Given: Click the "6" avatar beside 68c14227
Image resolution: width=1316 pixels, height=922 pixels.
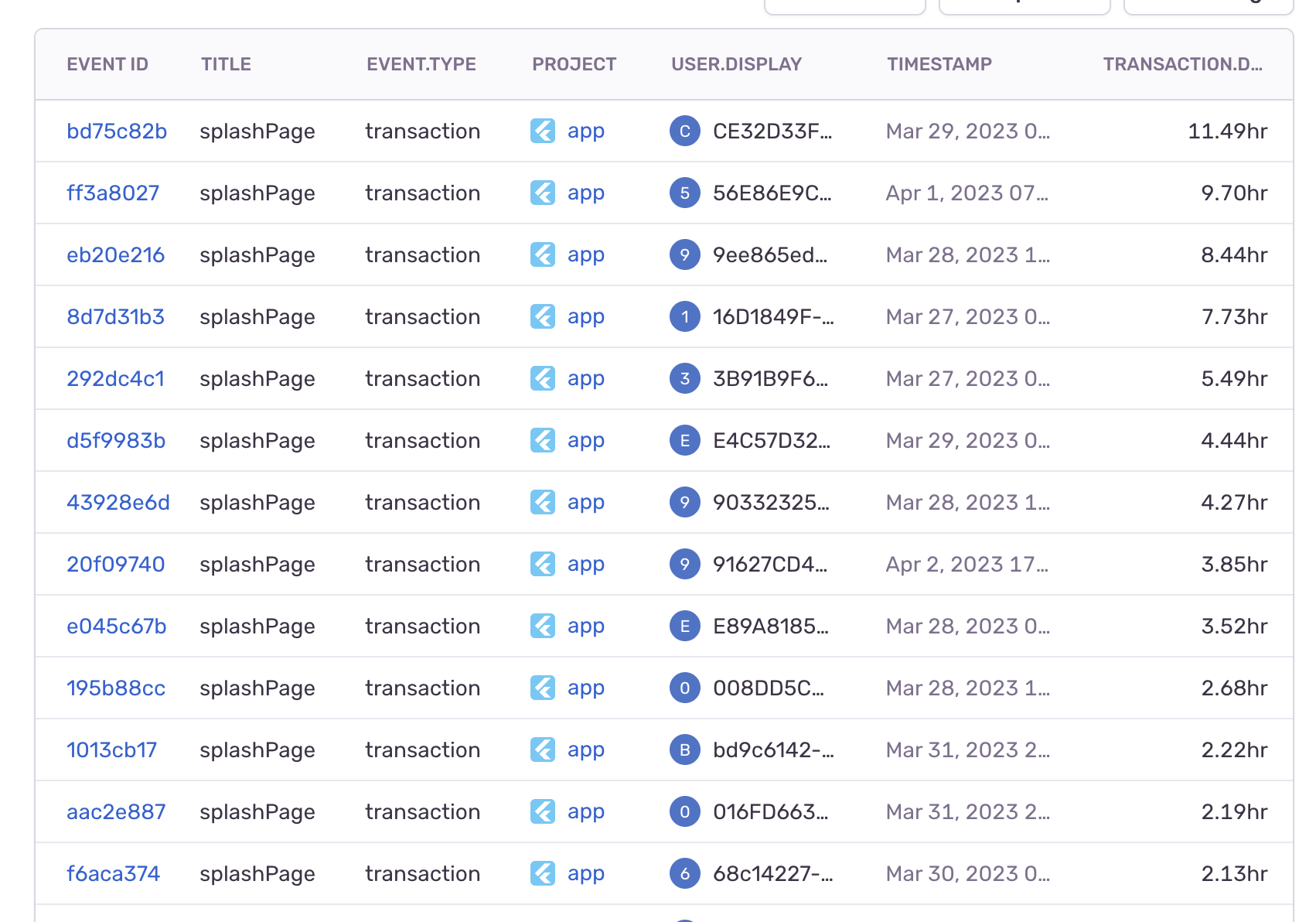Looking at the screenshot, I should [x=684, y=873].
